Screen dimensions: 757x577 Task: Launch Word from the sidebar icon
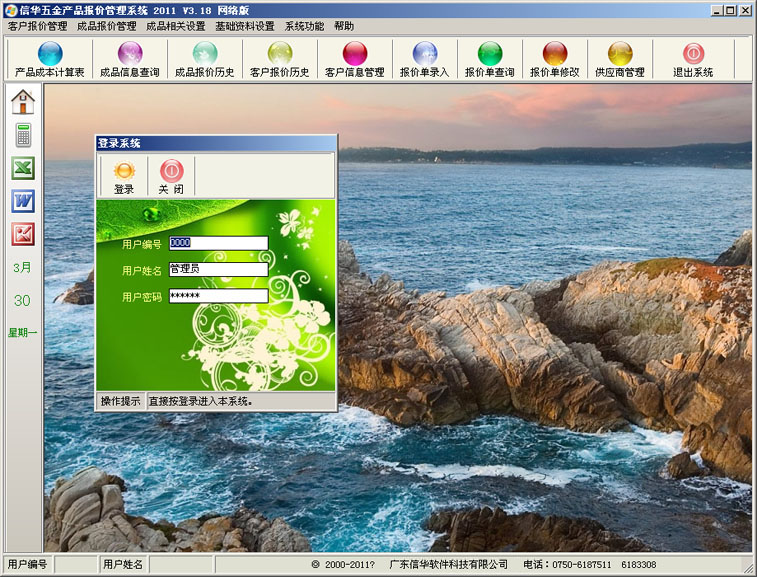23,201
